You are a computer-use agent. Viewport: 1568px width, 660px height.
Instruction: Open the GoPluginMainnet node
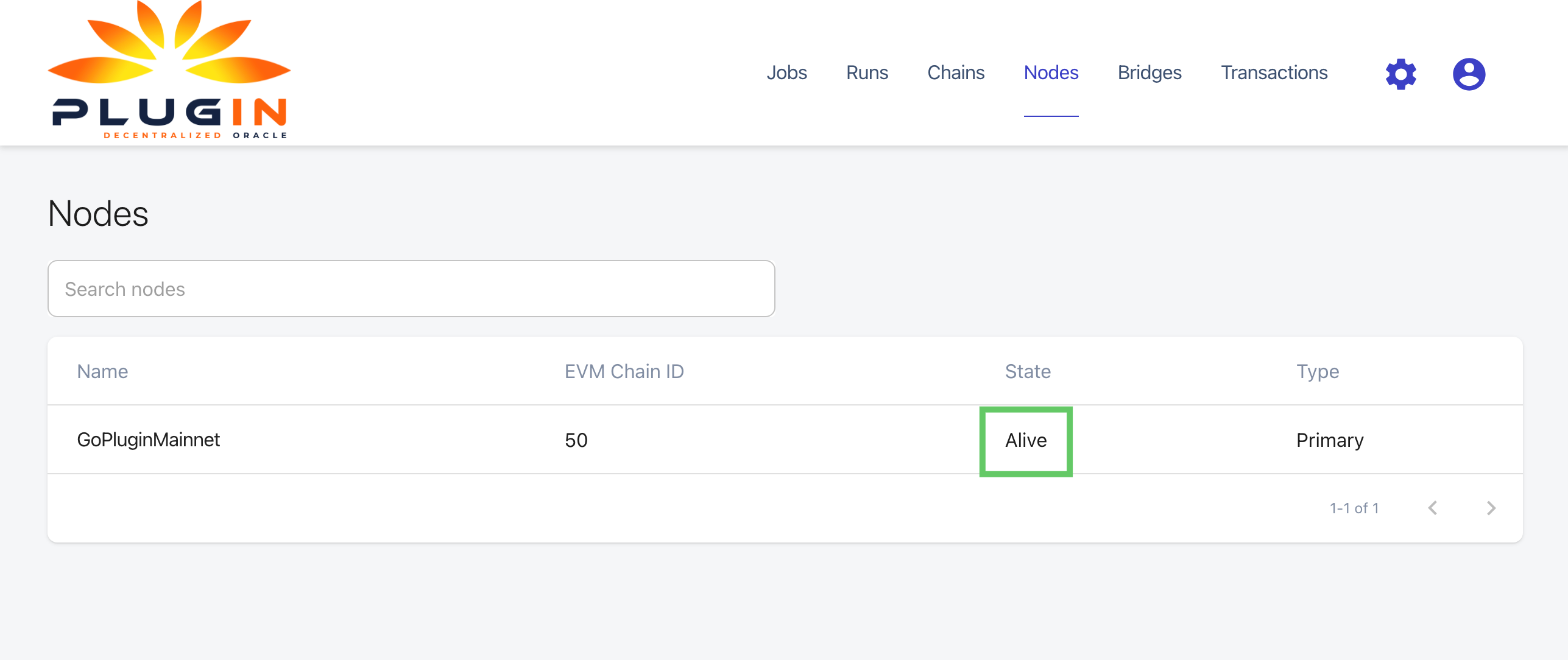point(148,440)
